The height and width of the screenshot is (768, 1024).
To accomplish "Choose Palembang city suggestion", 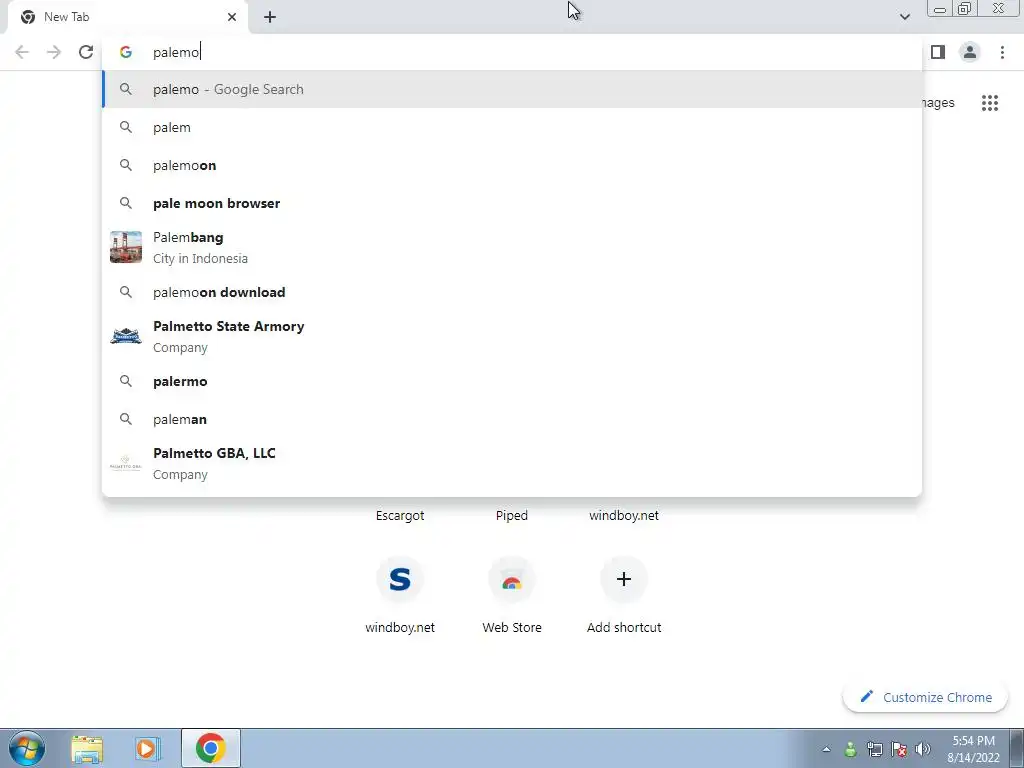I will pos(512,248).
